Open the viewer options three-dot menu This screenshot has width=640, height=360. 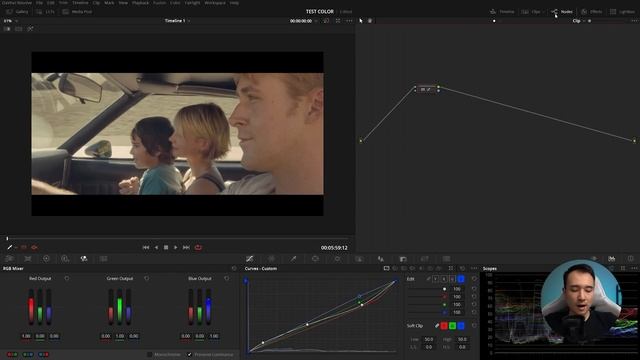point(349,21)
